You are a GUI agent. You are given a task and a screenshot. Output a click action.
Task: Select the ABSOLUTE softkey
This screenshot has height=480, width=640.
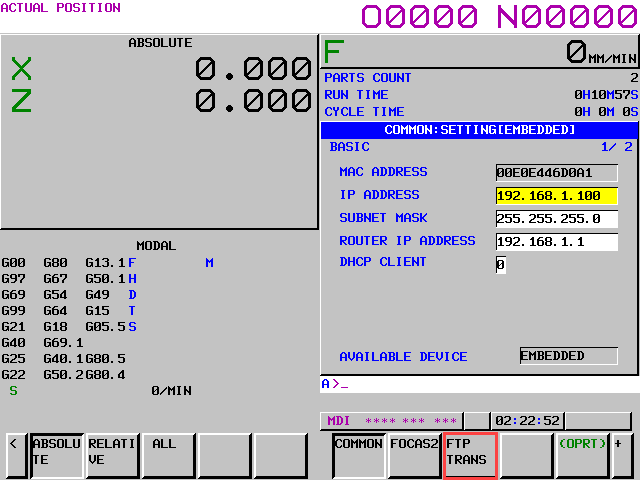pyautogui.click(x=57, y=456)
